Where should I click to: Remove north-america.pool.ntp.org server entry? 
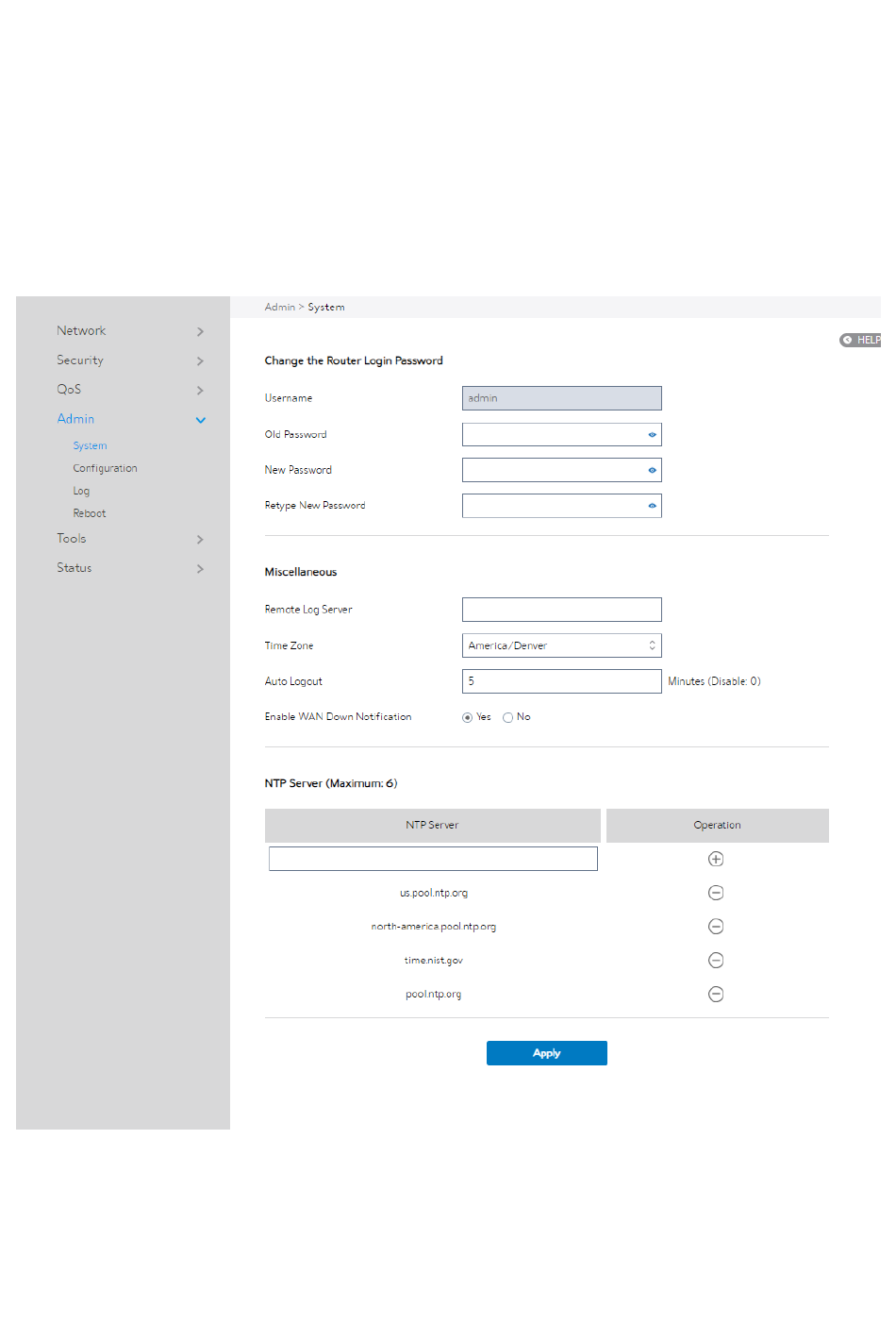click(716, 927)
